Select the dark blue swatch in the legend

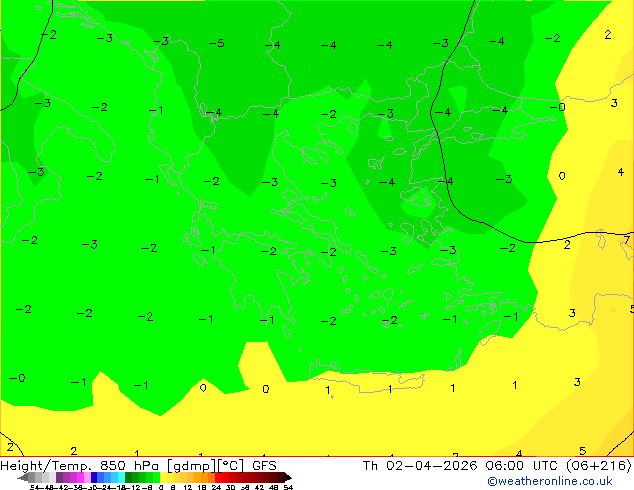click(94, 477)
